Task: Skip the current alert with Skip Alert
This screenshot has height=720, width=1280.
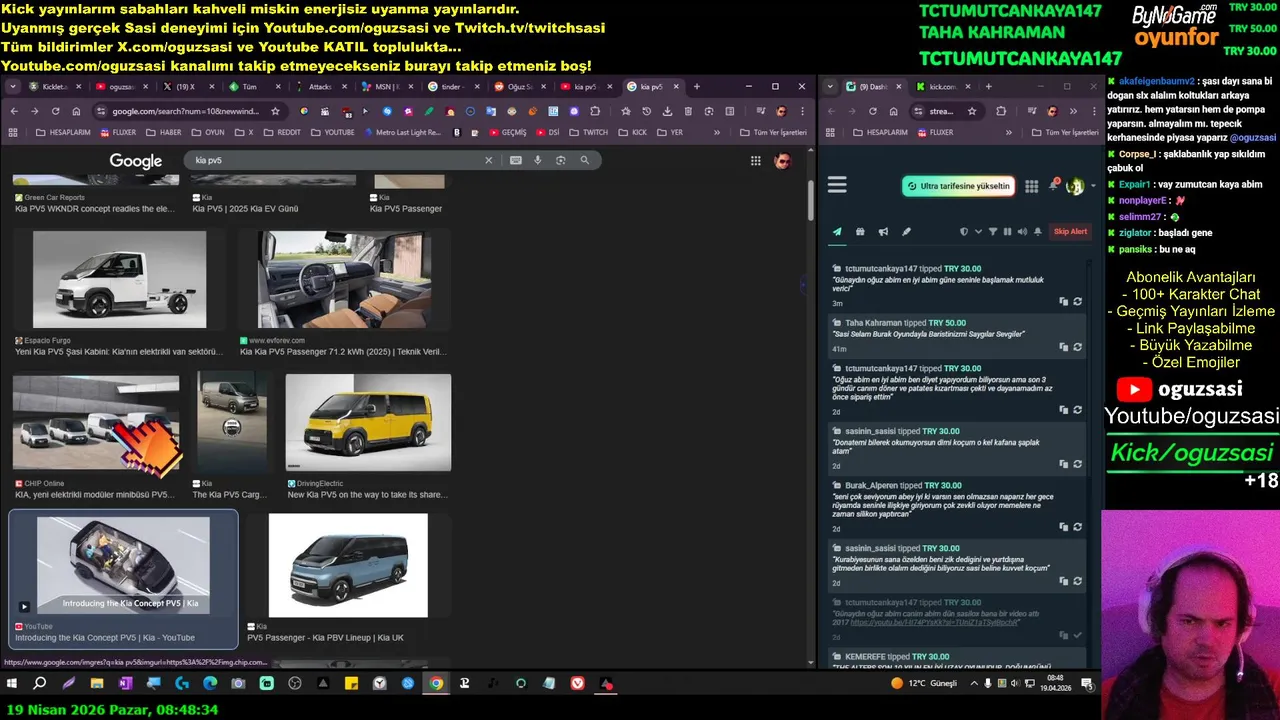Action: (1070, 232)
